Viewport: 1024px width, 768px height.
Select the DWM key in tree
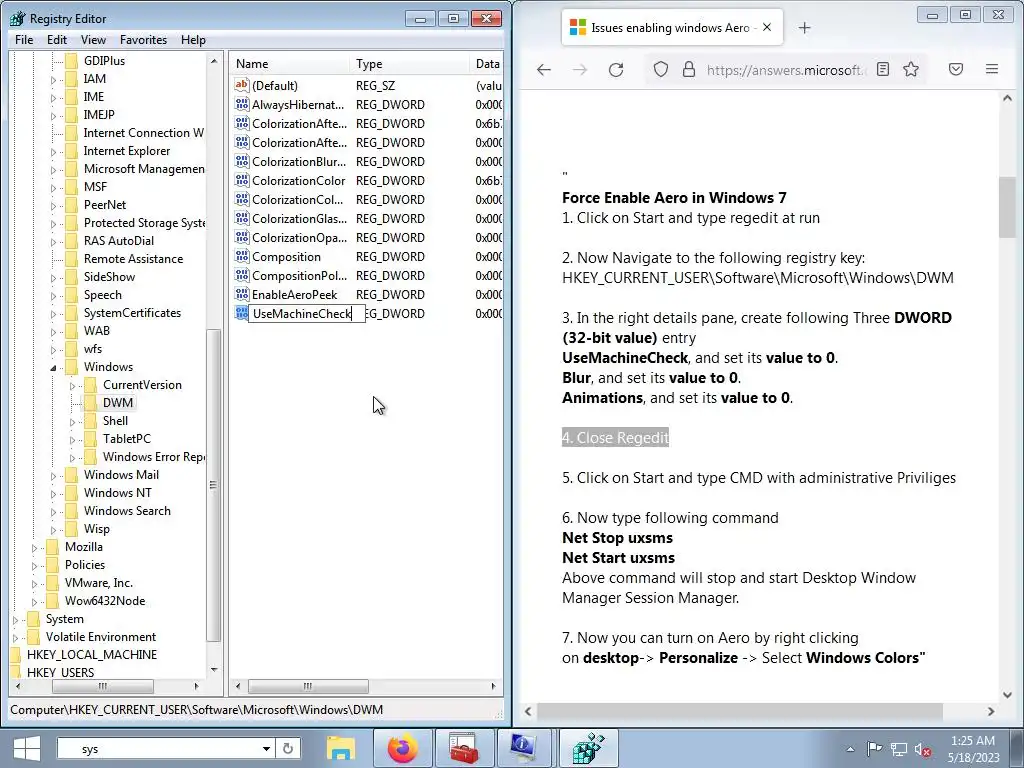tap(118, 403)
